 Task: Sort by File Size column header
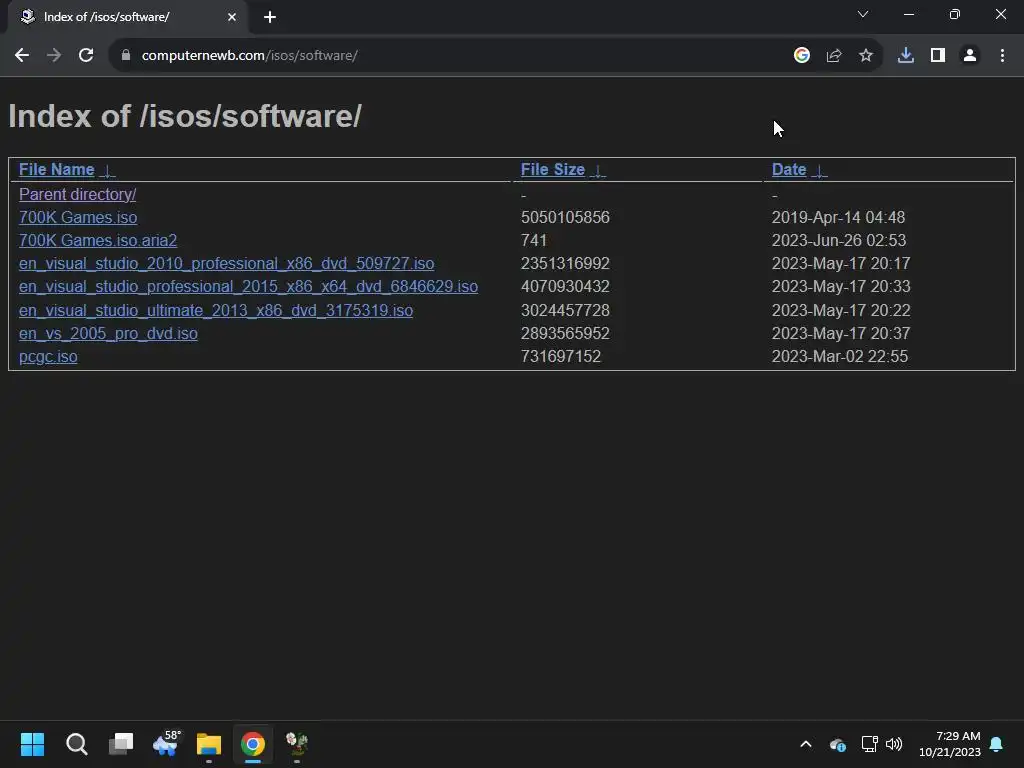click(552, 170)
